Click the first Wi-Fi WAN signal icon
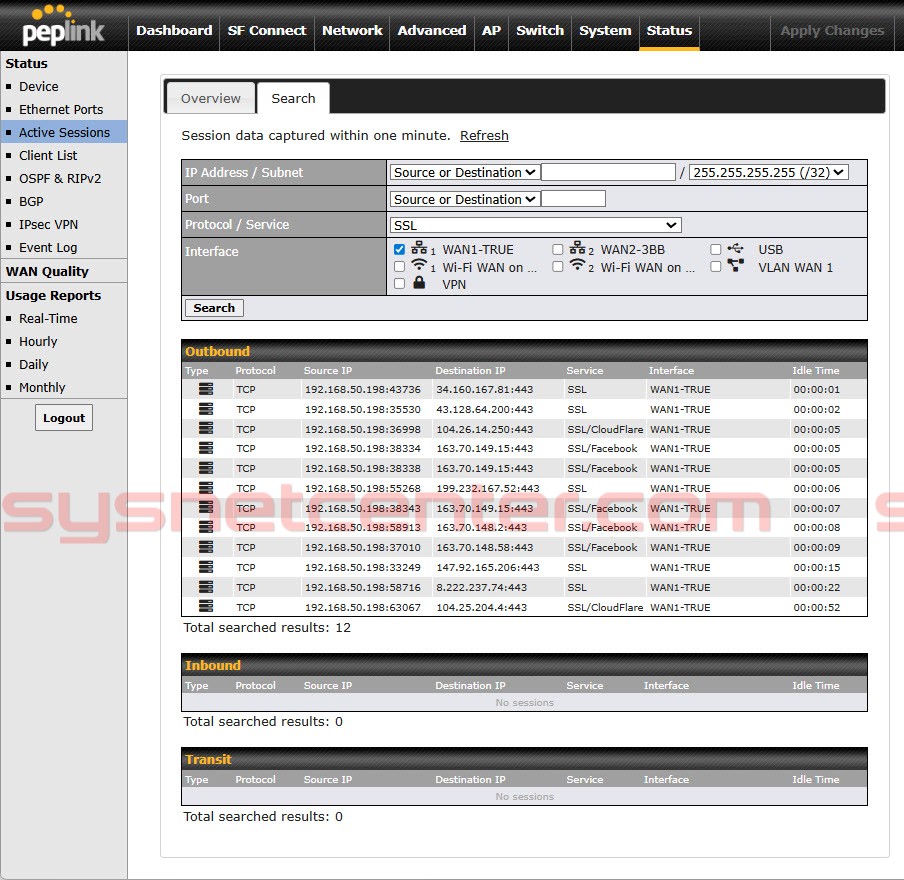The width and height of the screenshot is (904, 880). (x=419, y=265)
